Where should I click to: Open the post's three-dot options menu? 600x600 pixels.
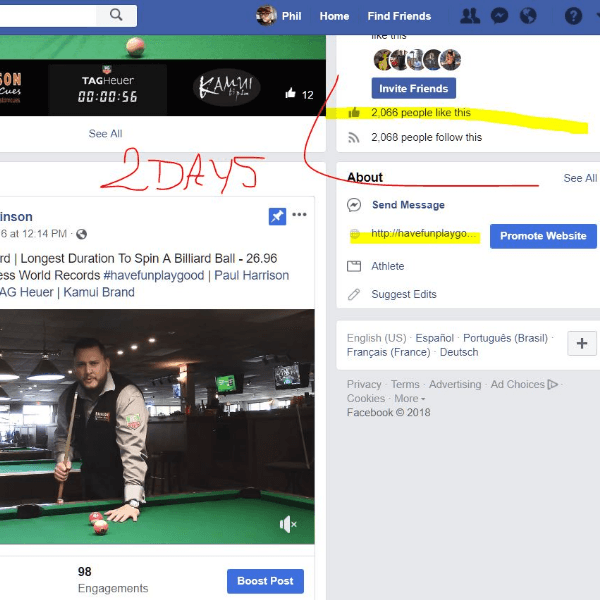point(300,215)
